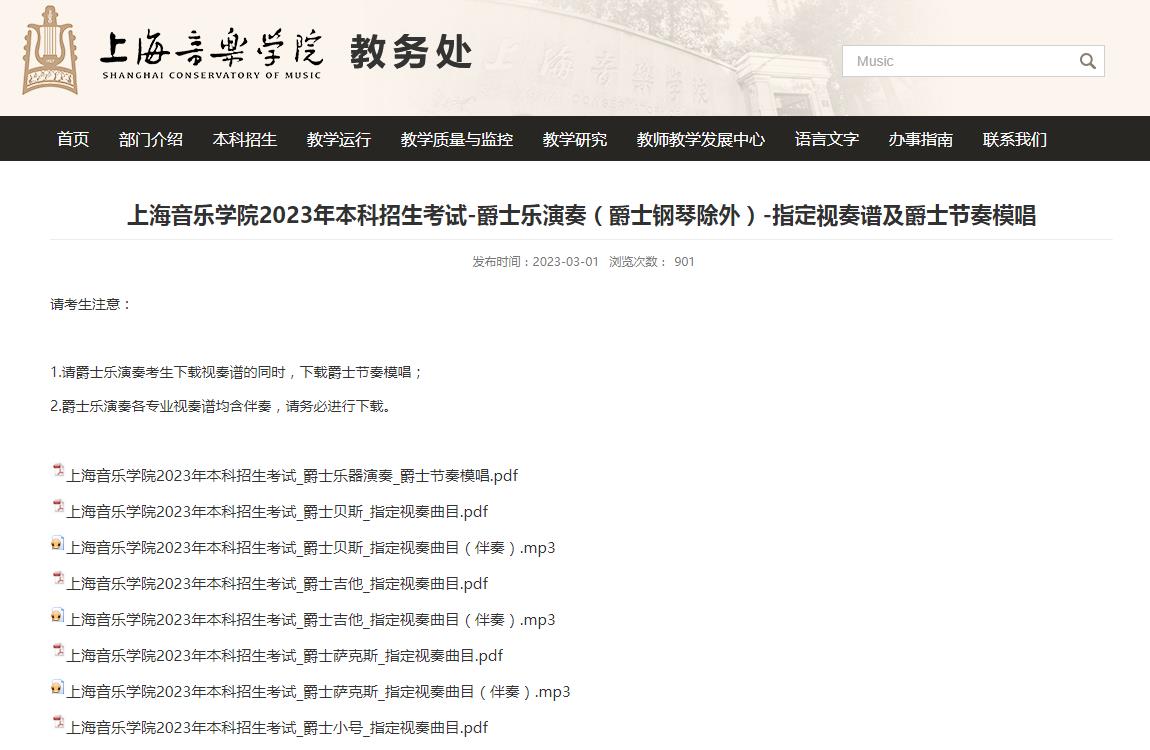Image resolution: width=1150 pixels, height=750 pixels.
Task: Download 爵士吉他_指定视奏曲目（伴奏）.mp3 link
Action: (x=311, y=620)
